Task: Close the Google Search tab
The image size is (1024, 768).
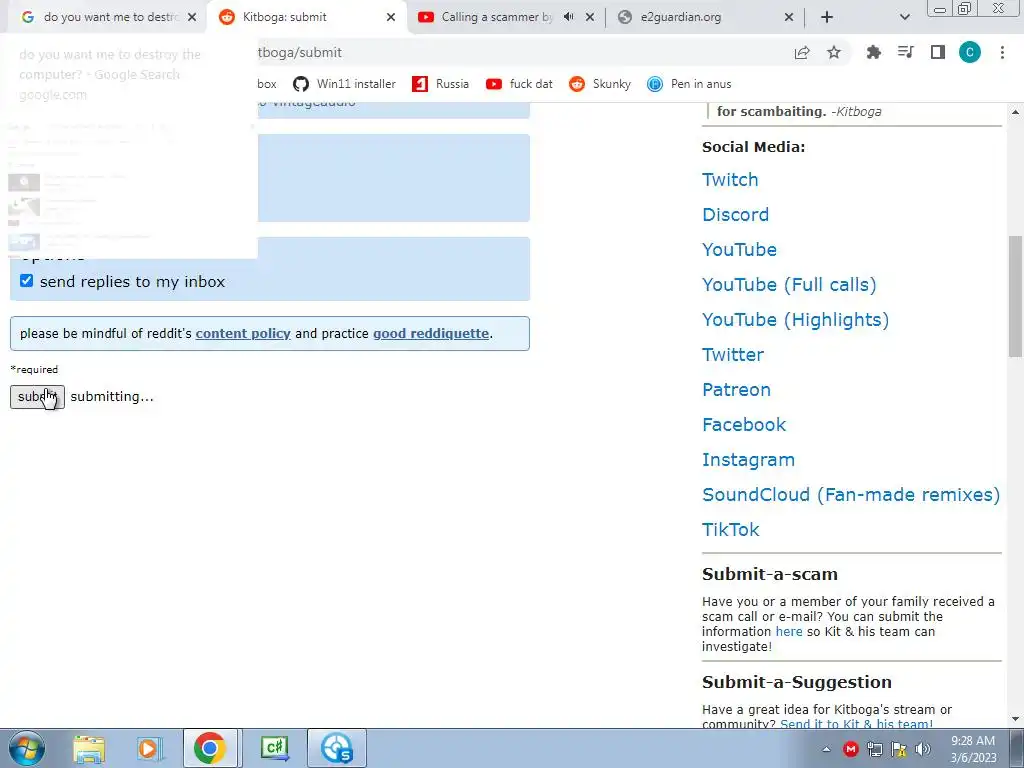Action: pos(192,17)
